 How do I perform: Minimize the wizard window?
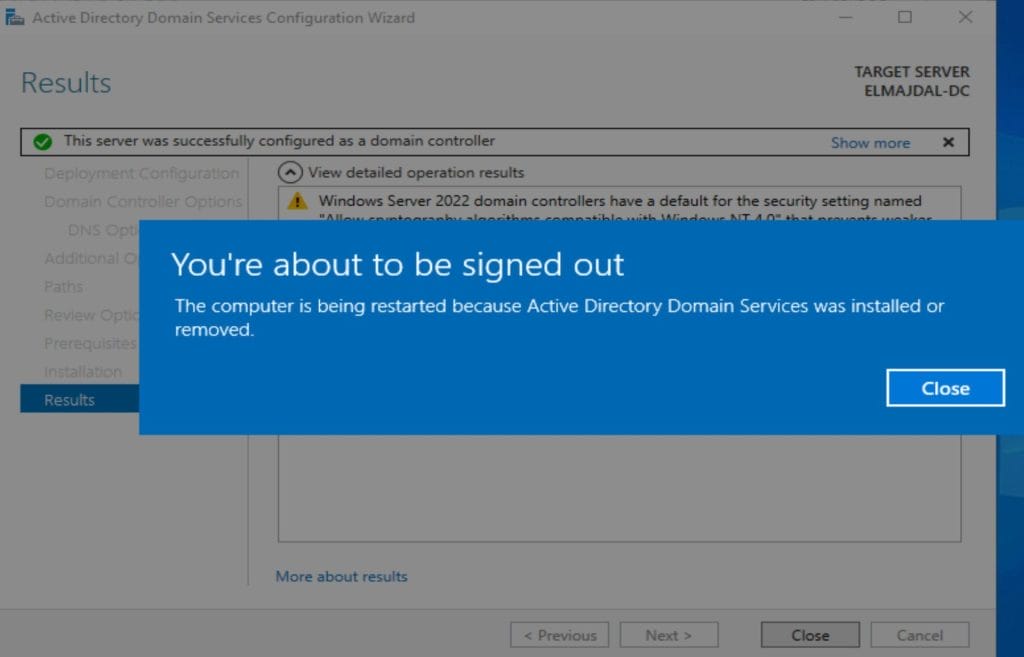tap(845, 17)
